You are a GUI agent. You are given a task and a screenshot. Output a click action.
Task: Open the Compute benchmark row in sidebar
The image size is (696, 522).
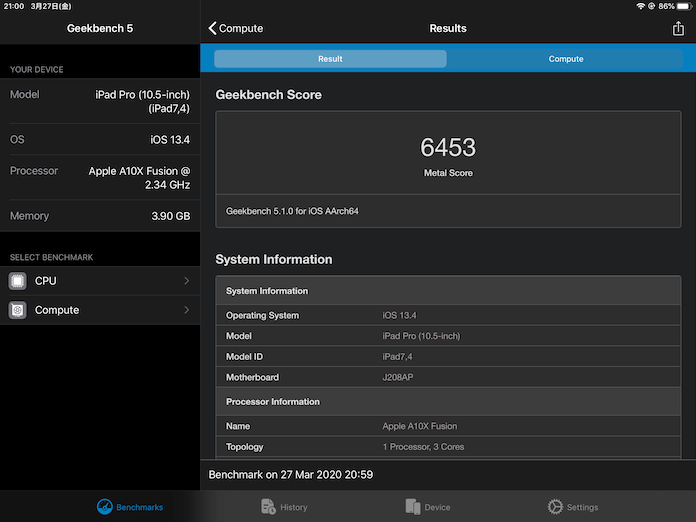[x=100, y=310]
